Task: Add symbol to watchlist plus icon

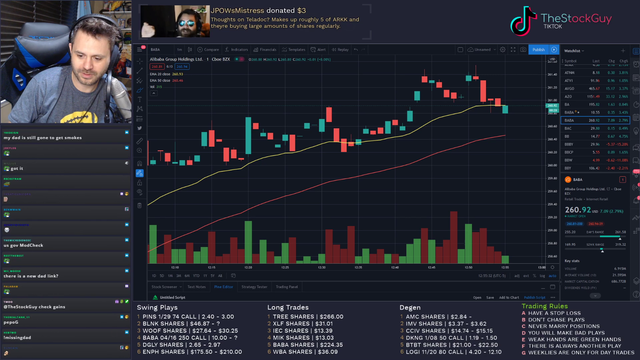Action: coord(623,51)
